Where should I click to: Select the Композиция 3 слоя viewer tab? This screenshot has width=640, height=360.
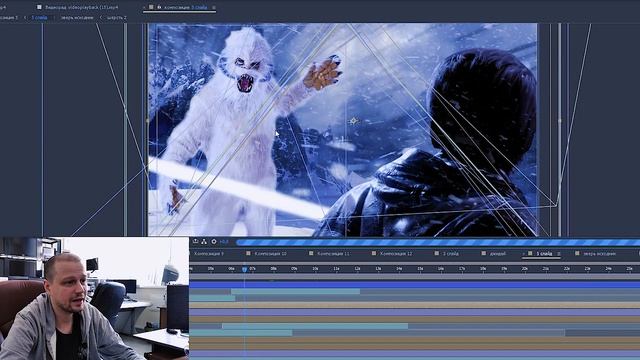[x=186, y=7]
